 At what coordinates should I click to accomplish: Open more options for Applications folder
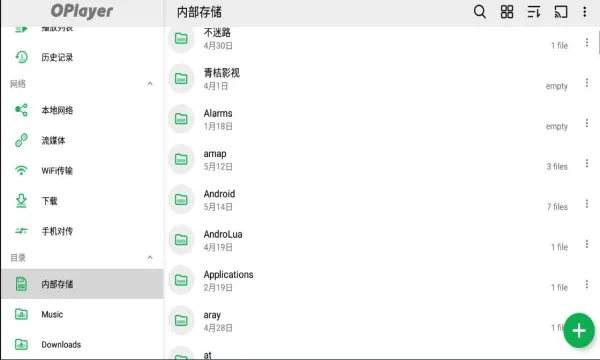click(x=587, y=284)
